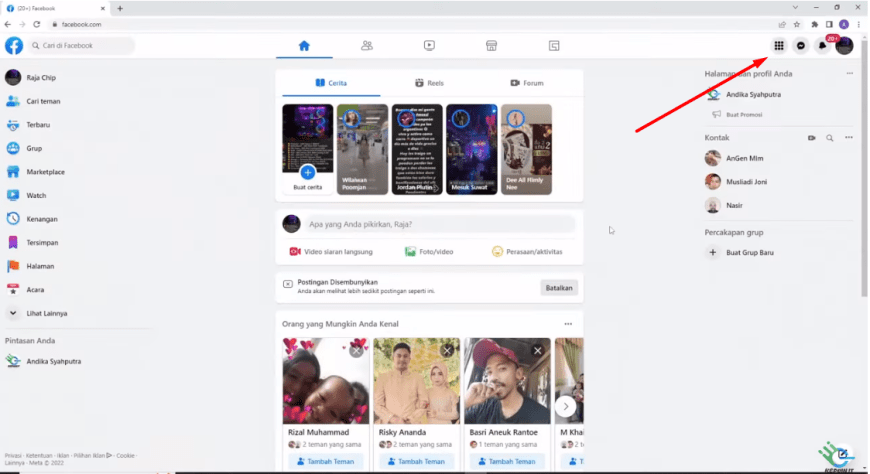Show next friend suggestions arrow
The width and height of the screenshot is (870, 474).
[565, 407]
